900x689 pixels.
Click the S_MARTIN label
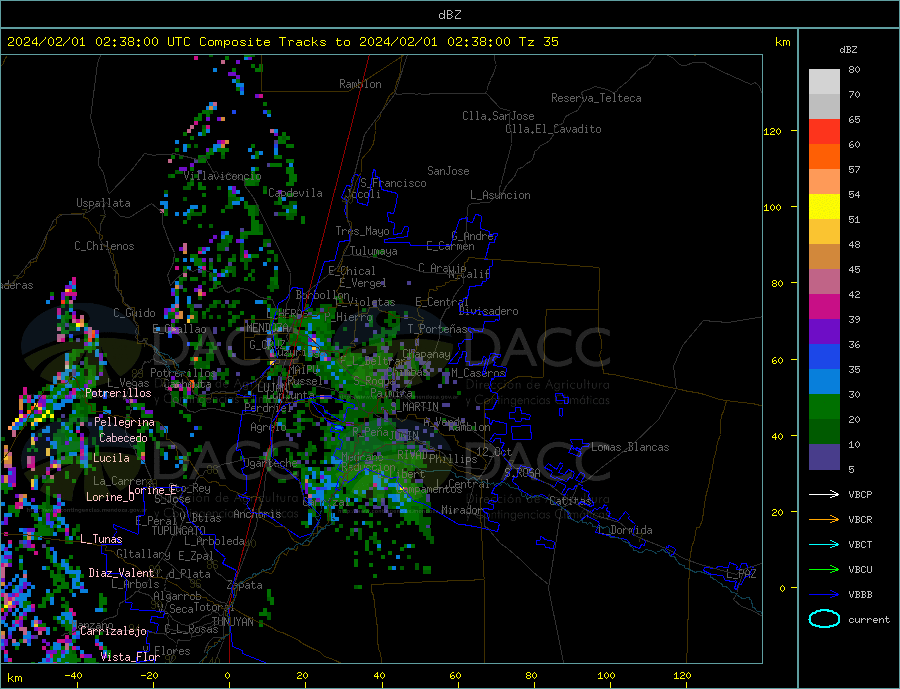(x=415, y=407)
